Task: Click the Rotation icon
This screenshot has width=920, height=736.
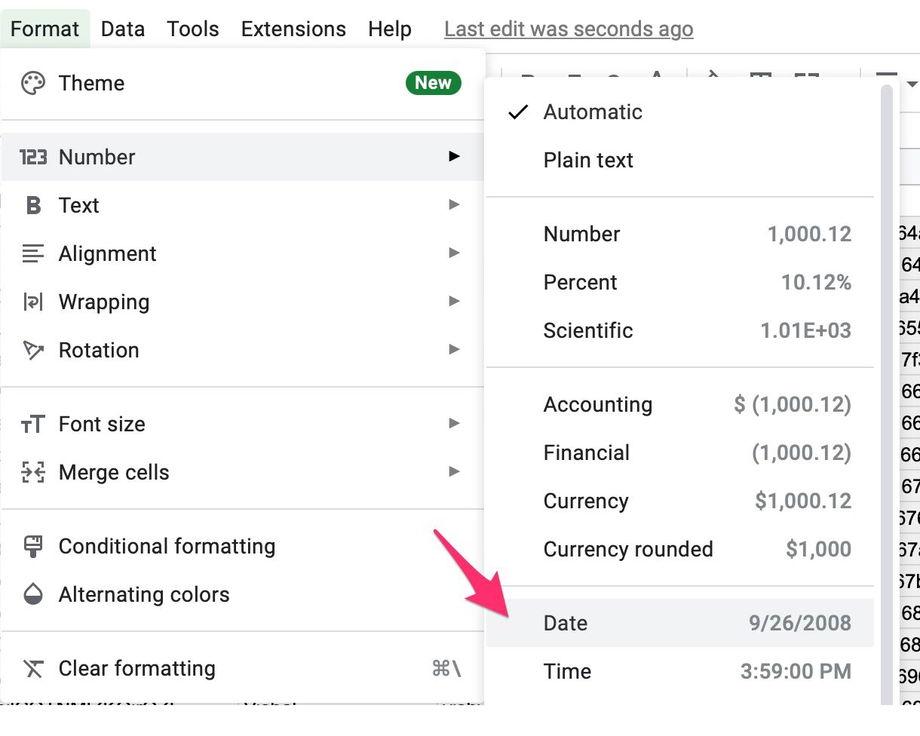Action: (x=33, y=350)
